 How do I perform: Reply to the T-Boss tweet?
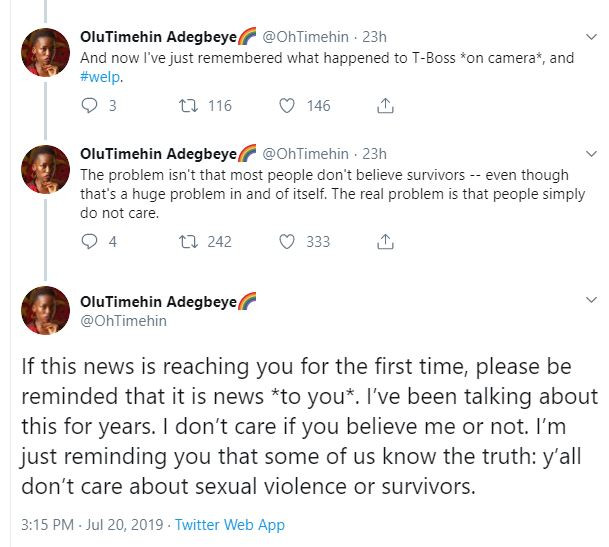pos(89,105)
